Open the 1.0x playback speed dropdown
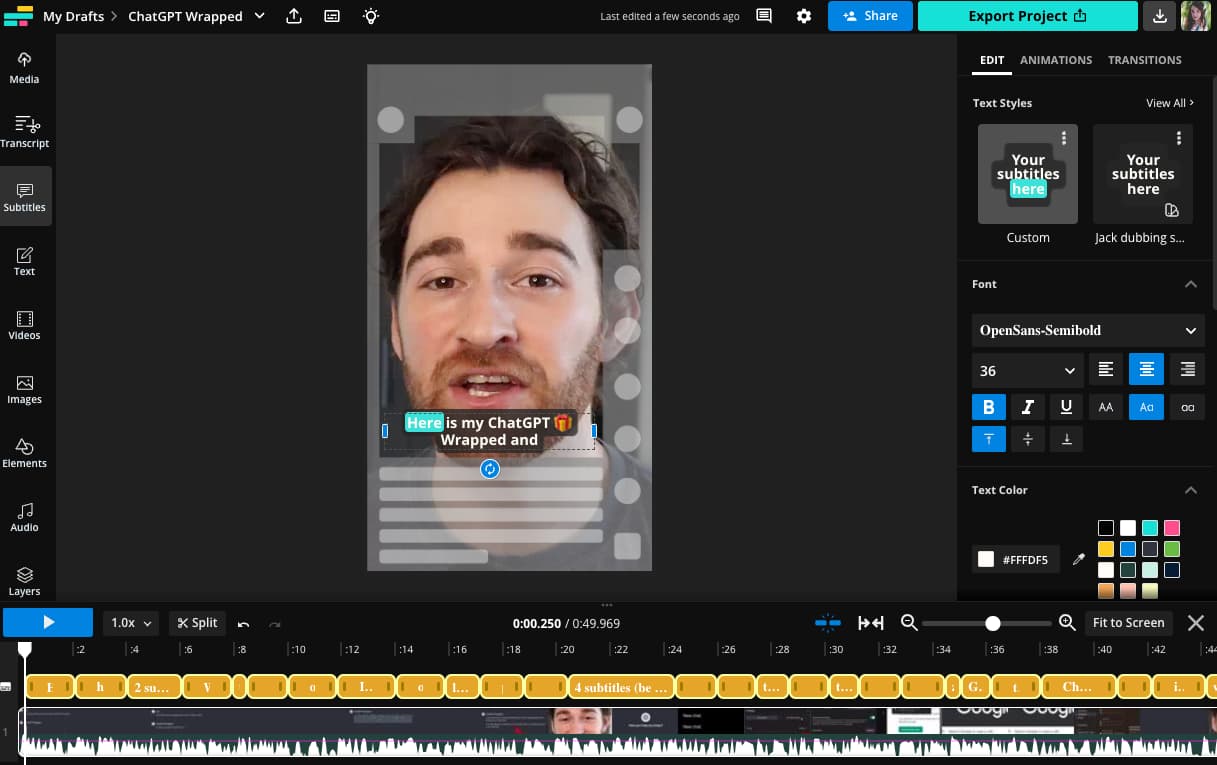The height and width of the screenshot is (765, 1217). (x=132, y=623)
